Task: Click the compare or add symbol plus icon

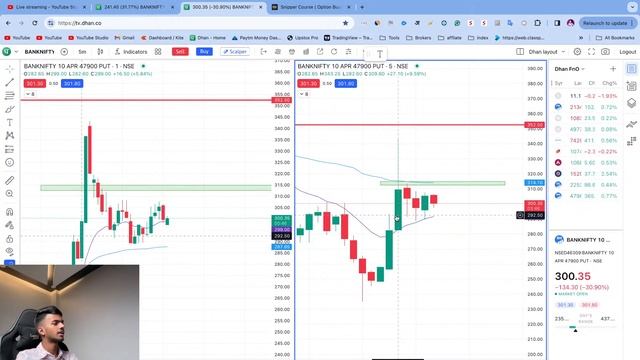Action: point(64,52)
